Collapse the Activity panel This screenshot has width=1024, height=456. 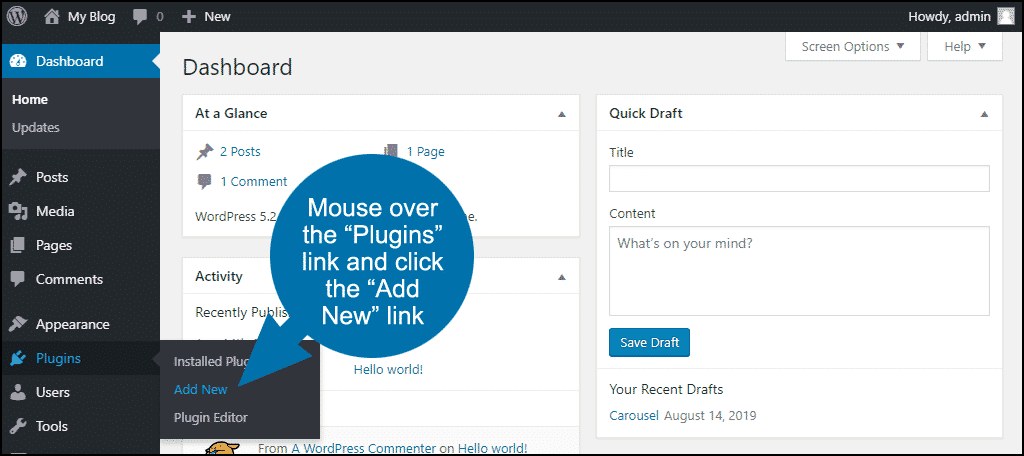pos(561,276)
